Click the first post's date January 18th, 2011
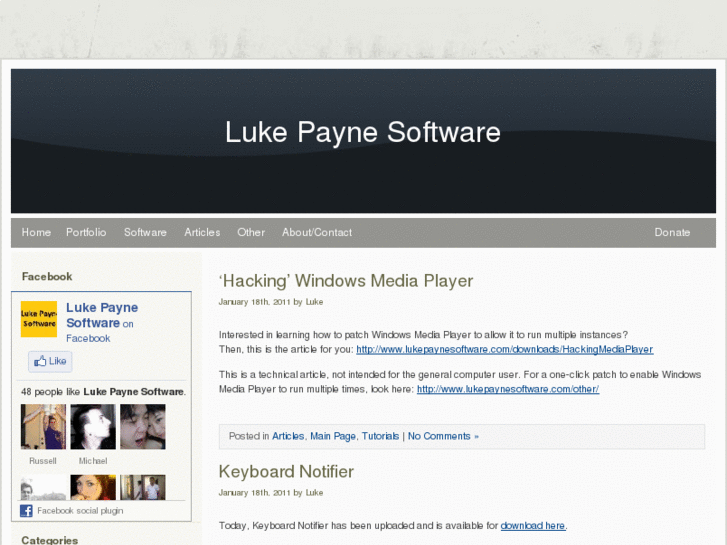 (x=255, y=302)
